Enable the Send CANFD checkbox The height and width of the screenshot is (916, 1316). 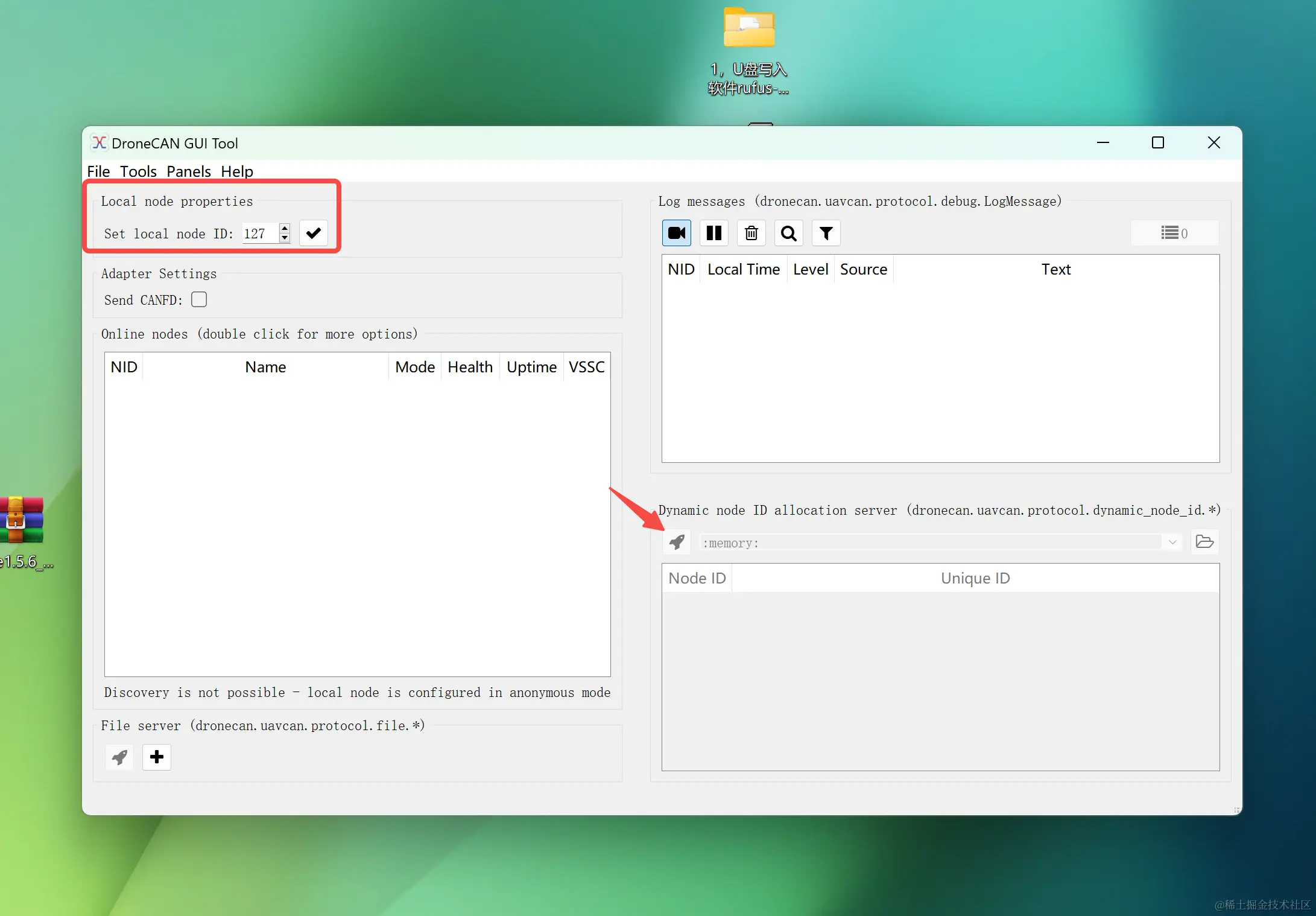(x=199, y=299)
